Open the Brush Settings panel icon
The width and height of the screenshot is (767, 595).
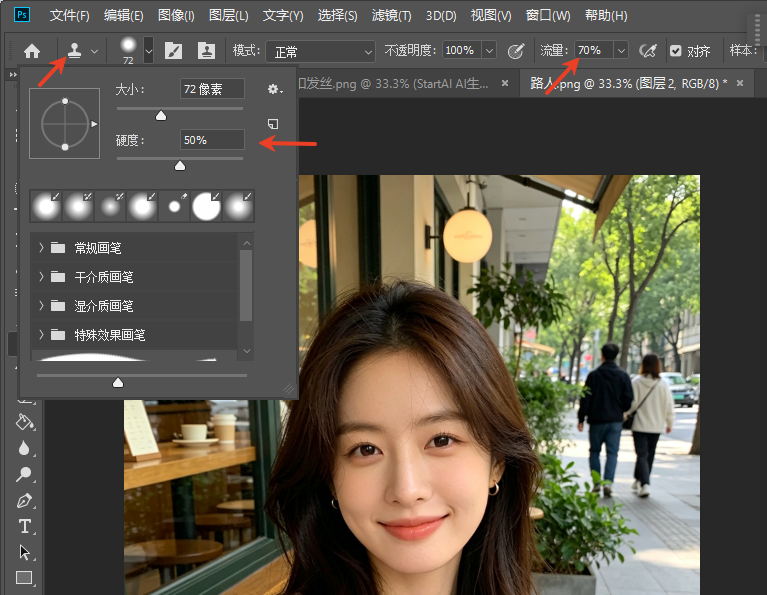[x=173, y=50]
